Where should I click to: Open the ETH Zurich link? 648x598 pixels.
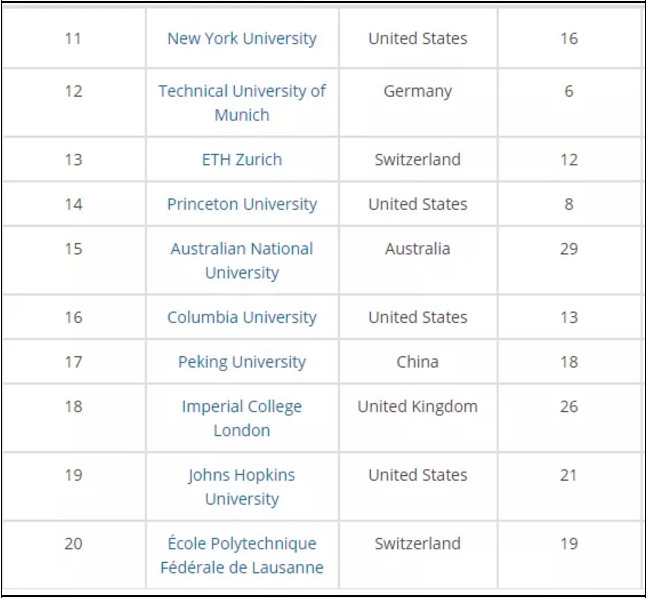[x=242, y=160]
